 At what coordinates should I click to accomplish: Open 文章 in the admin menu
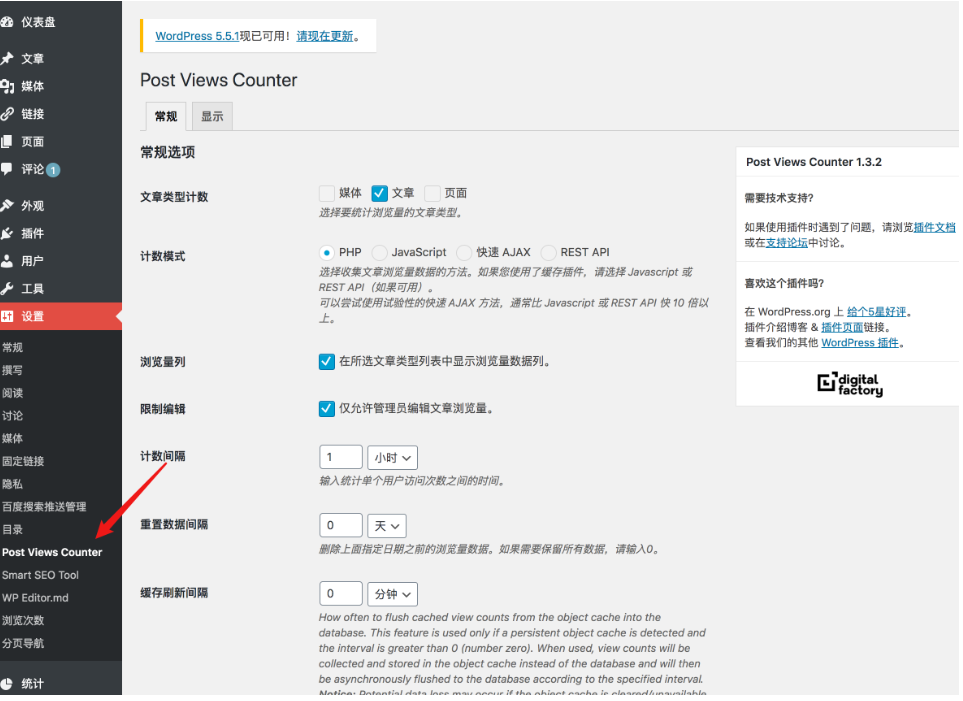(33, 58)
